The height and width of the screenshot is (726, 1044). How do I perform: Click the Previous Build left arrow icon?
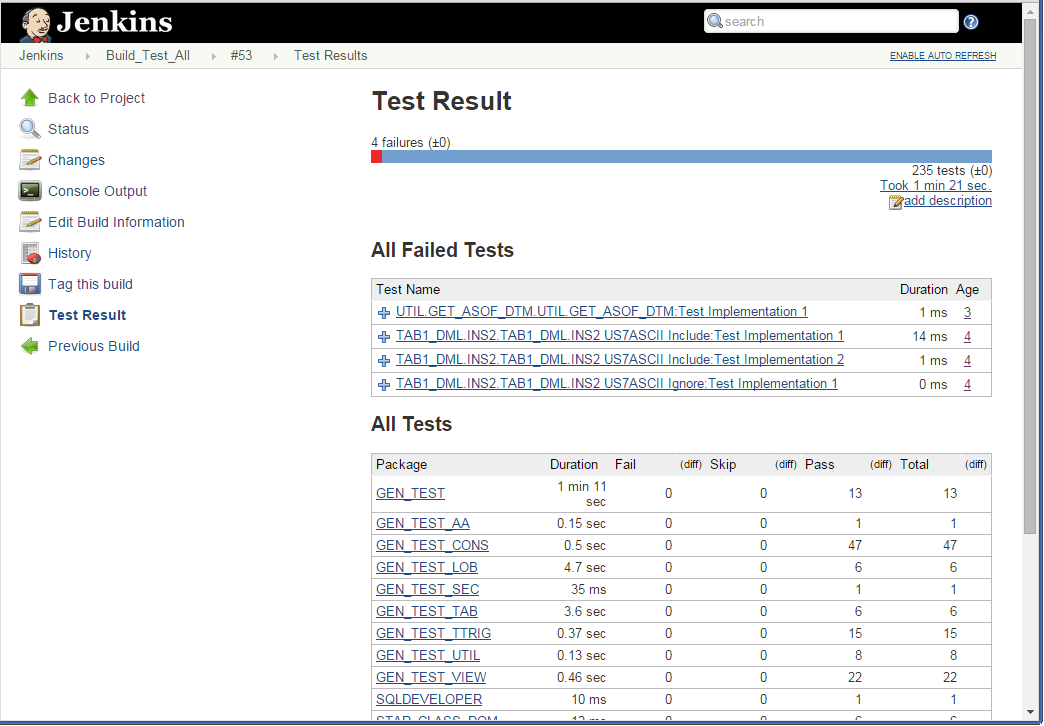30,345
